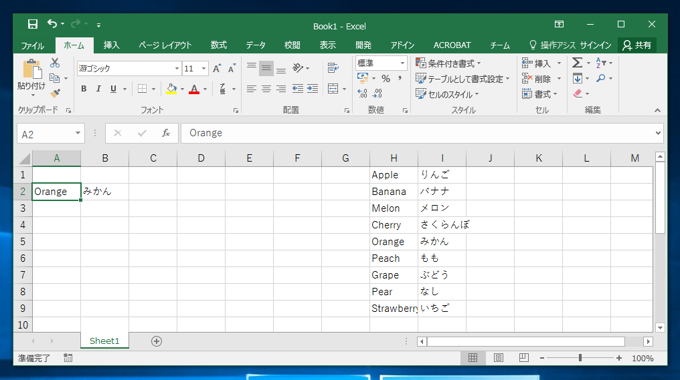Screen dimensions: 680x380
Task: Toggle middle vertical alignment
Action: point(266,68)
